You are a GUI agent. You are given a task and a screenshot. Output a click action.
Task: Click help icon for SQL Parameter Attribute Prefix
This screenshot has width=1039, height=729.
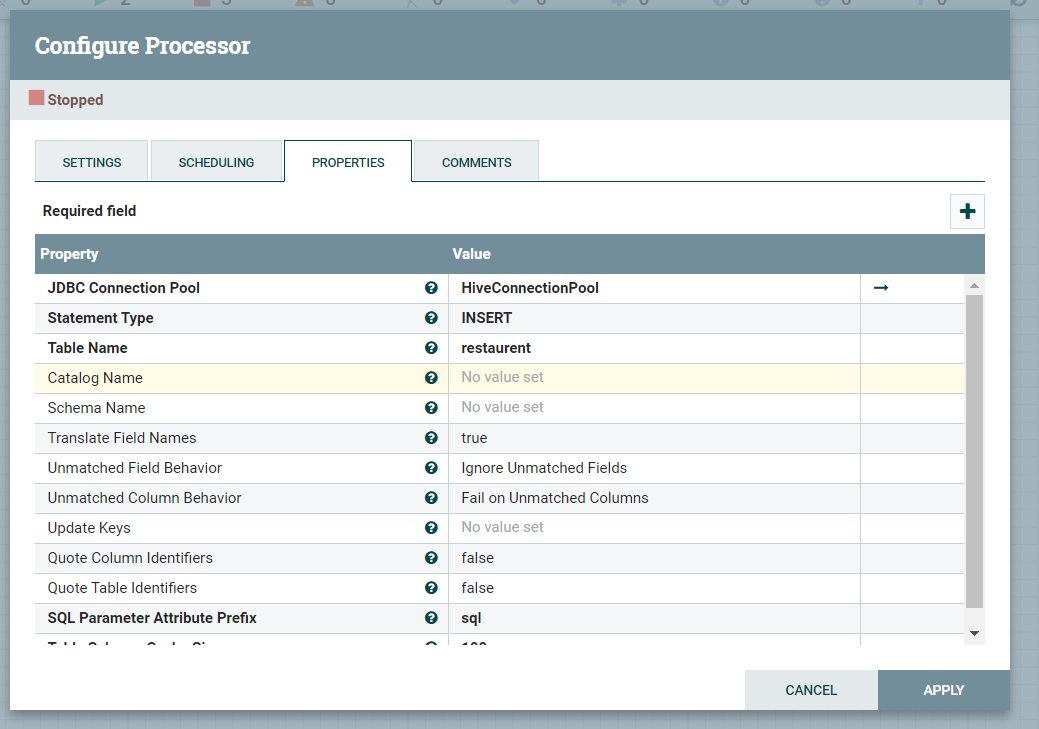pyautogui.click(x=431, y=618)
